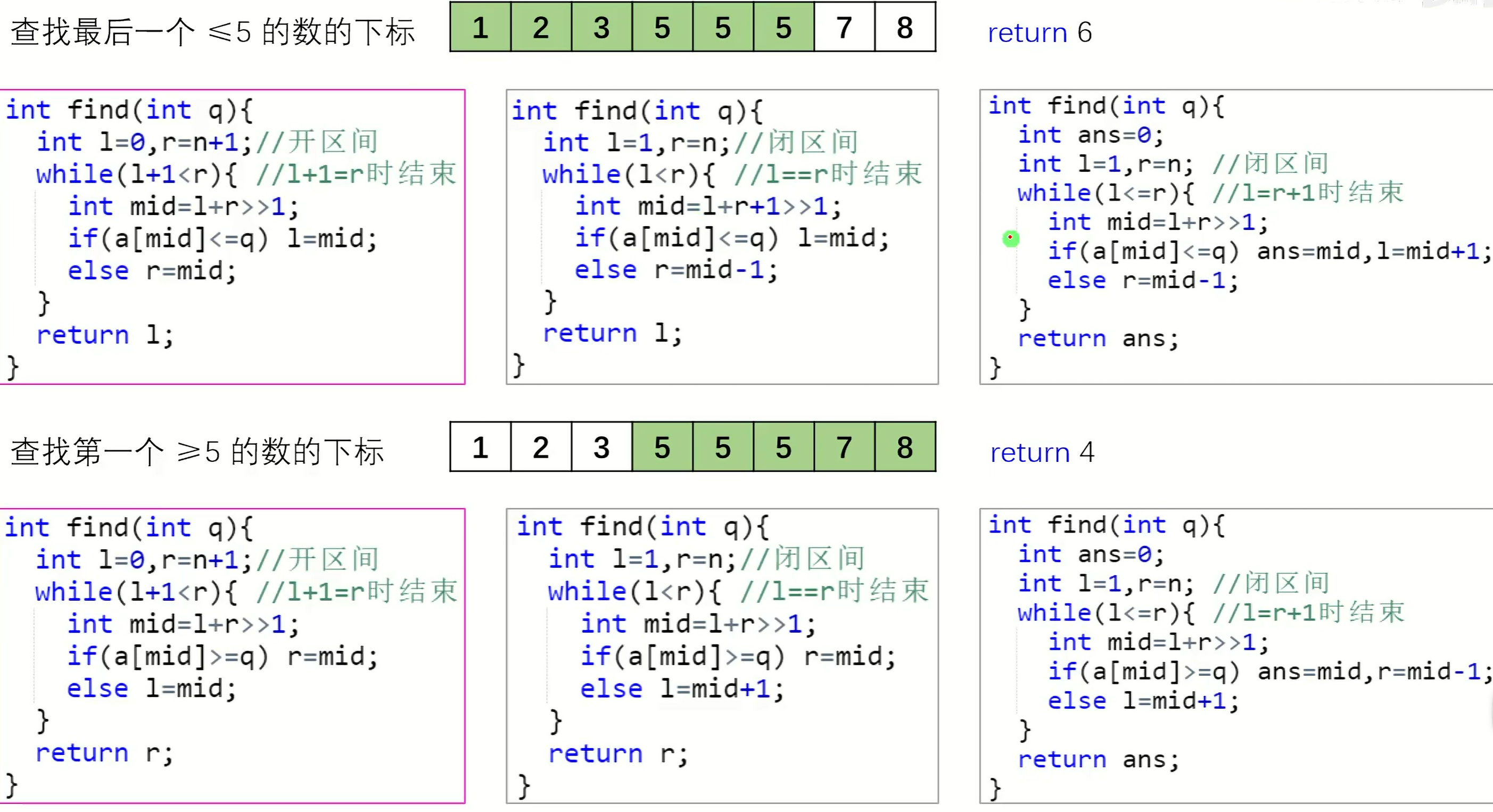
Task: Click 'while(l+1<r){' in the ≥5 开区间 box
Action: tap(136, 592)
